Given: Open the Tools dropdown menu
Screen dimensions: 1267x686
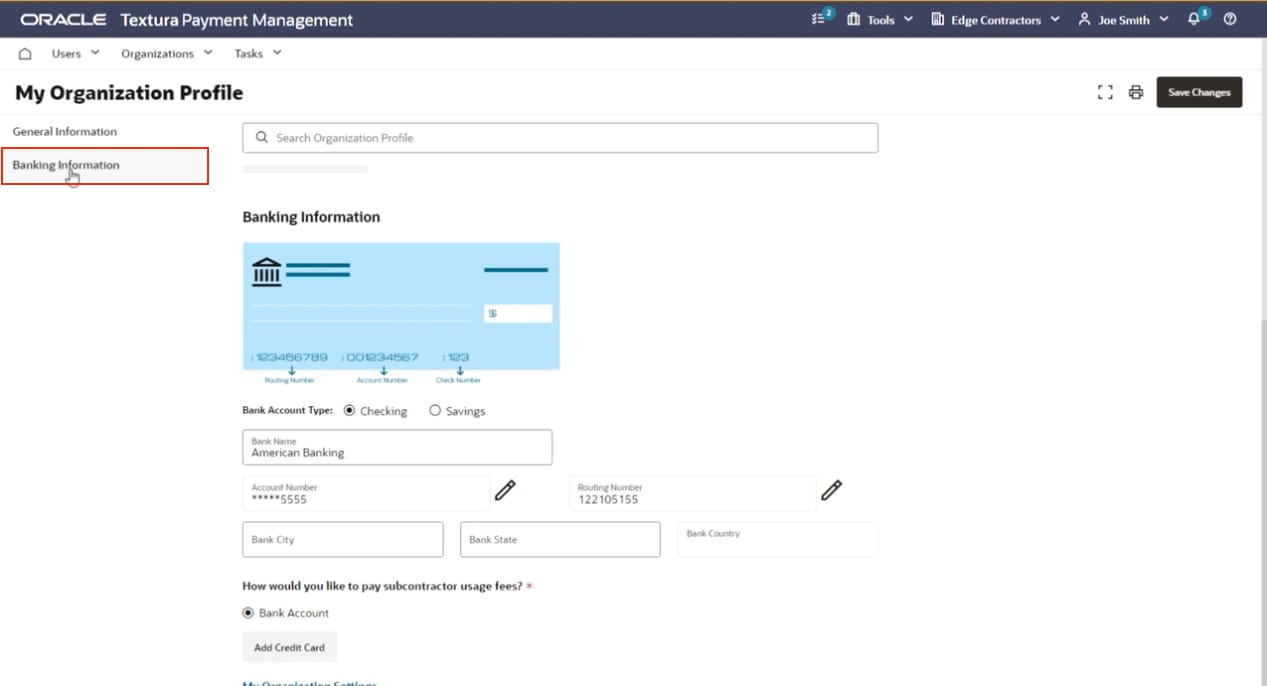Looking at the screenshot, I should tap(880, 20).
